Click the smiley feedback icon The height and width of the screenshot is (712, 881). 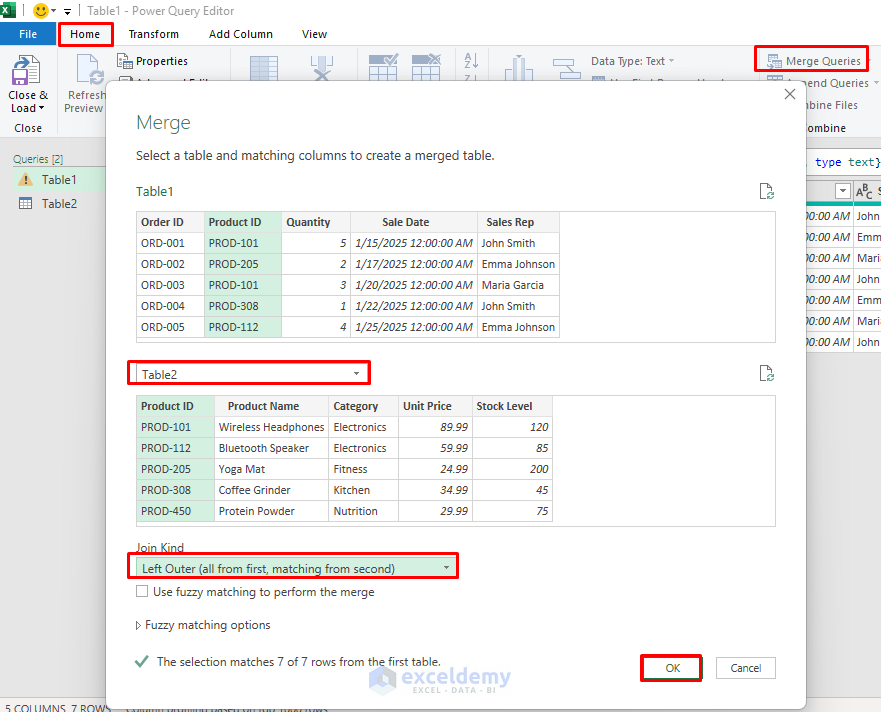(x=40, y=11)
